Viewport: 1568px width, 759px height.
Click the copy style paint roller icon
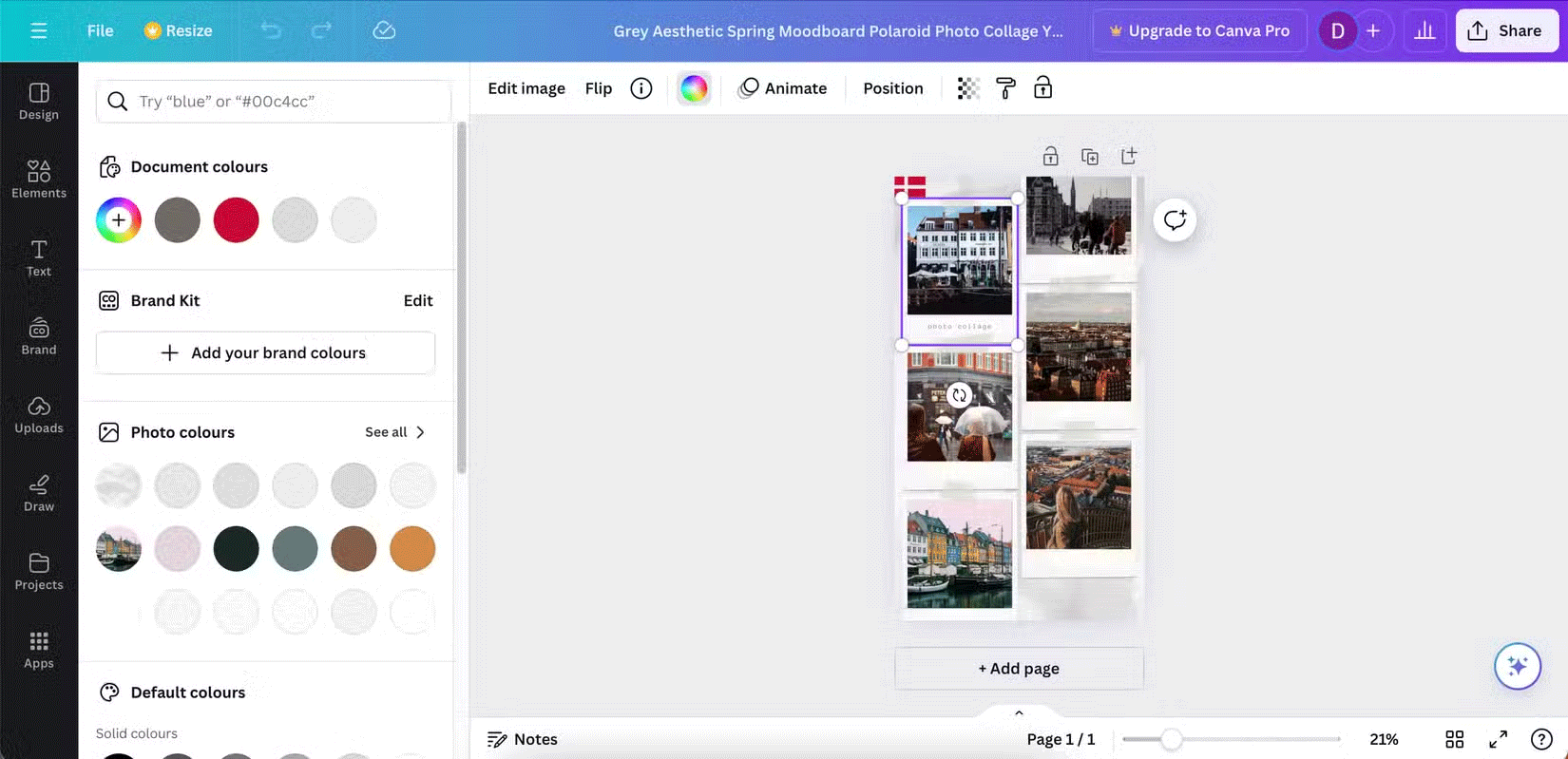1005,88
